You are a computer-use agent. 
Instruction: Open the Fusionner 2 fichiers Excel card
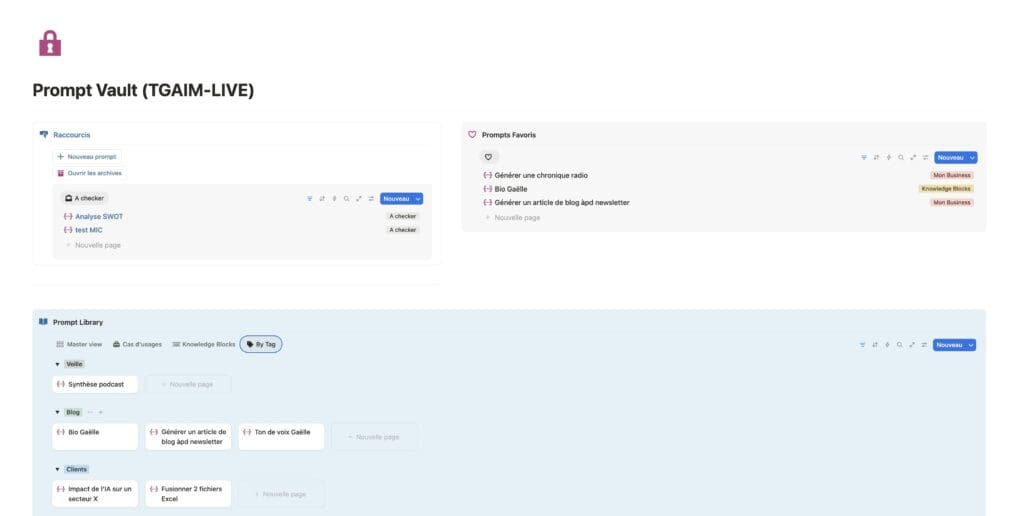click(188, 494)
